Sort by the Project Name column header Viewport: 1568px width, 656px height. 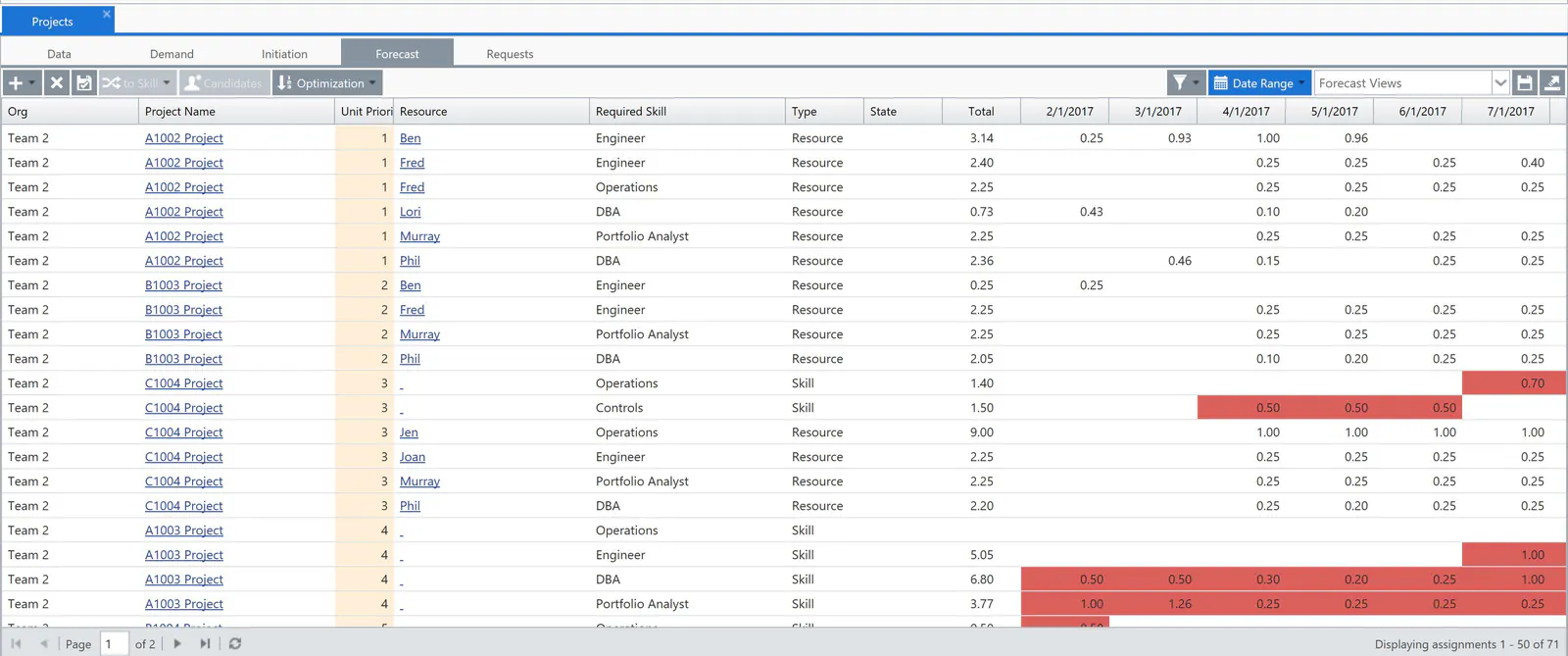pyautogui.click(x=236, y=112)
